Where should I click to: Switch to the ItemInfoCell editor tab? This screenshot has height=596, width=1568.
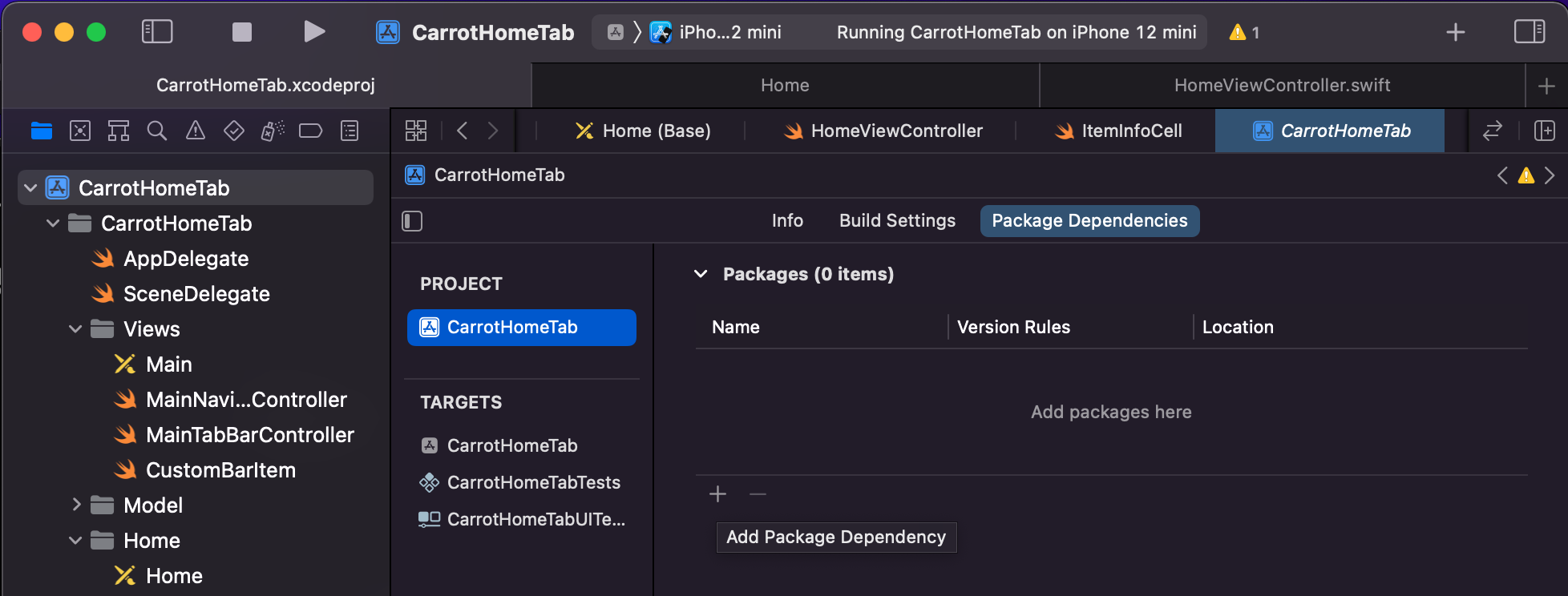coord(1119,131)
